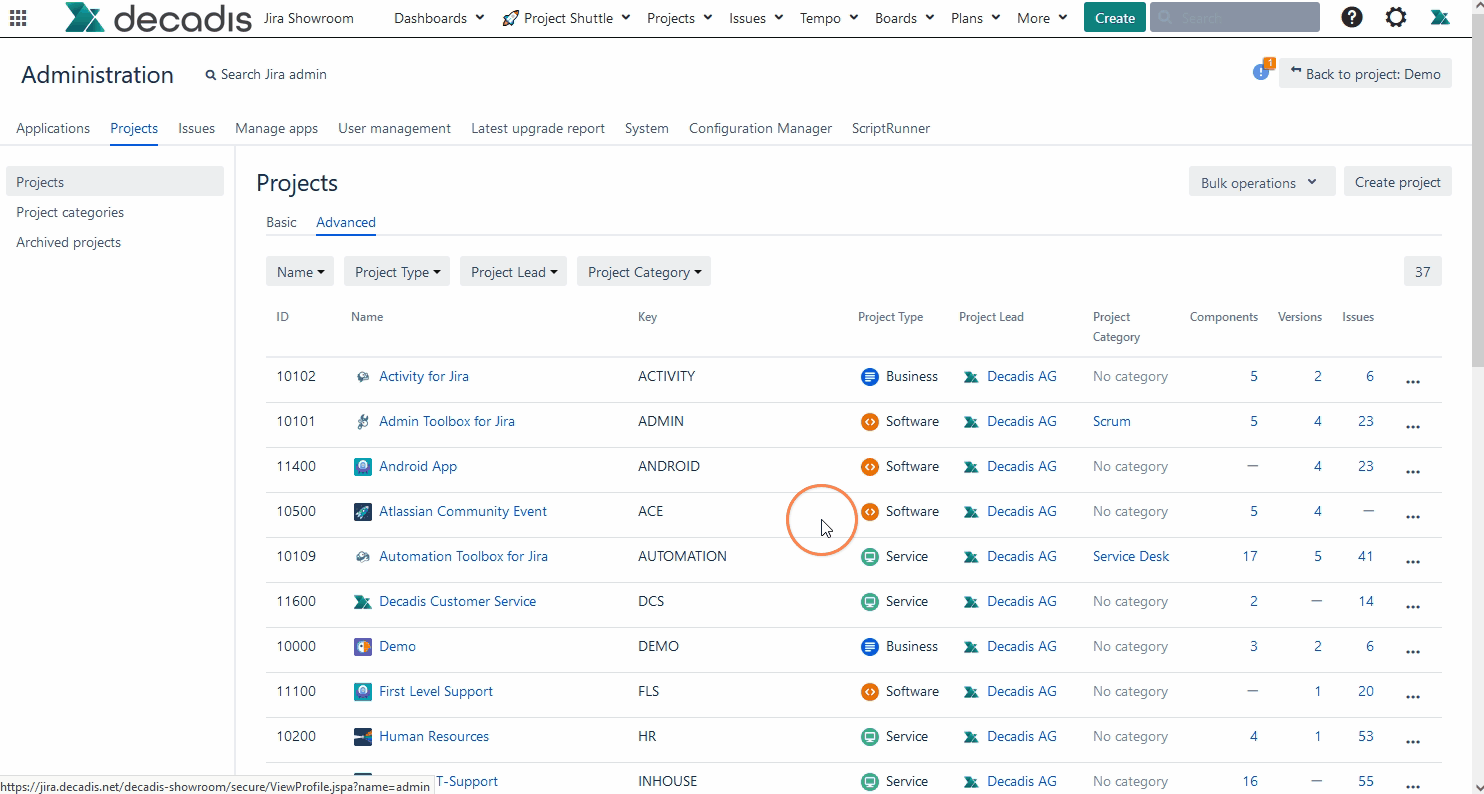The height and width of the screenshot is (794, 1484).
Task: Click the Service type icon beside Human Resources
Action: coord(869,736)
